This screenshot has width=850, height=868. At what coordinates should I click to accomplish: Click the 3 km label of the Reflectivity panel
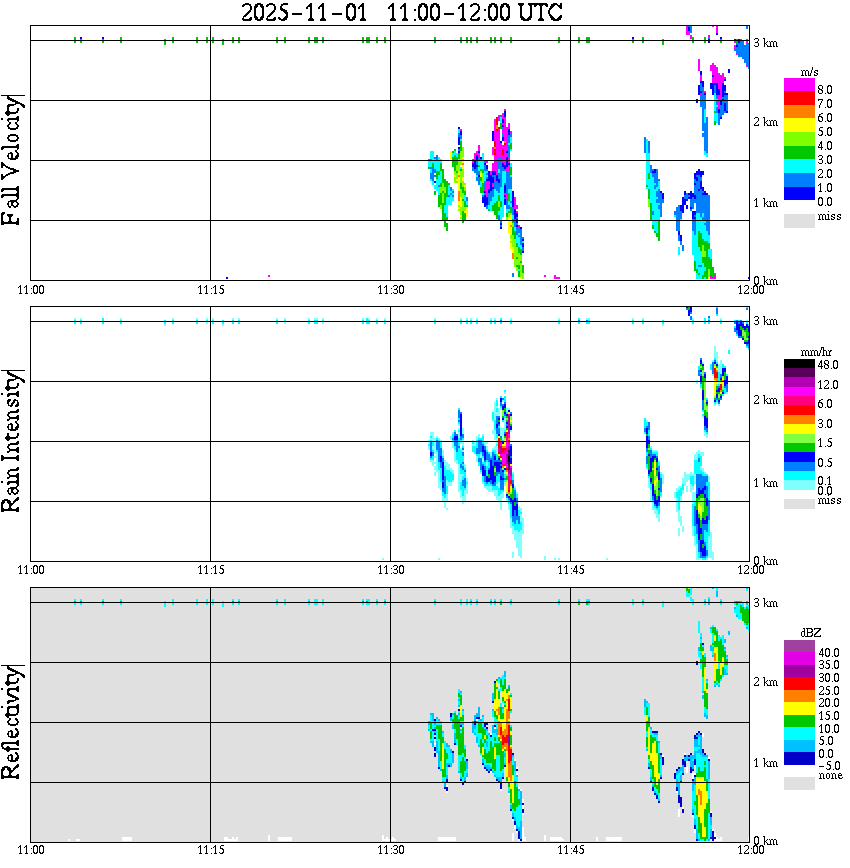pos(765,603)
